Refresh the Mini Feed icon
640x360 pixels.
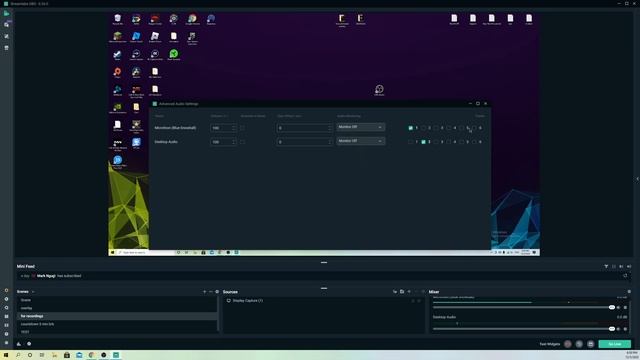pyautogui.click(x=625, y=276)
